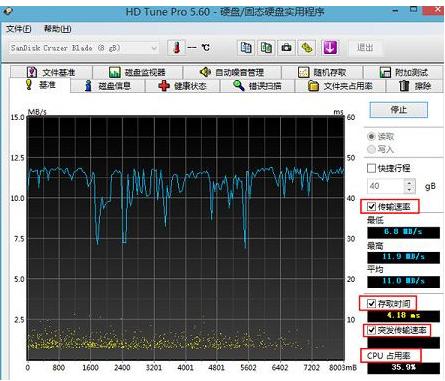Expand the SanDisk Cruzer Blade drive dropdown
The image size is (445, 381).
pyautogui.click(x=154, y=48)
